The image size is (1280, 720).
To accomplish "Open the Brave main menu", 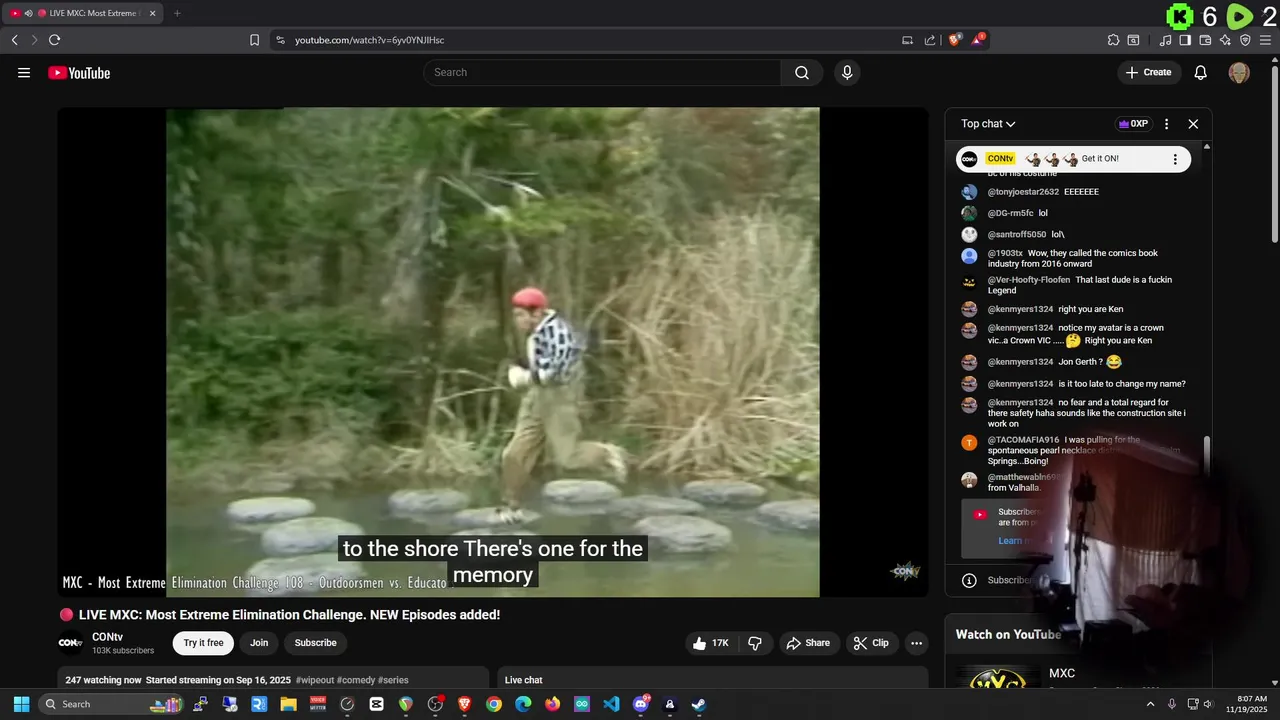I will point(1265,40).
